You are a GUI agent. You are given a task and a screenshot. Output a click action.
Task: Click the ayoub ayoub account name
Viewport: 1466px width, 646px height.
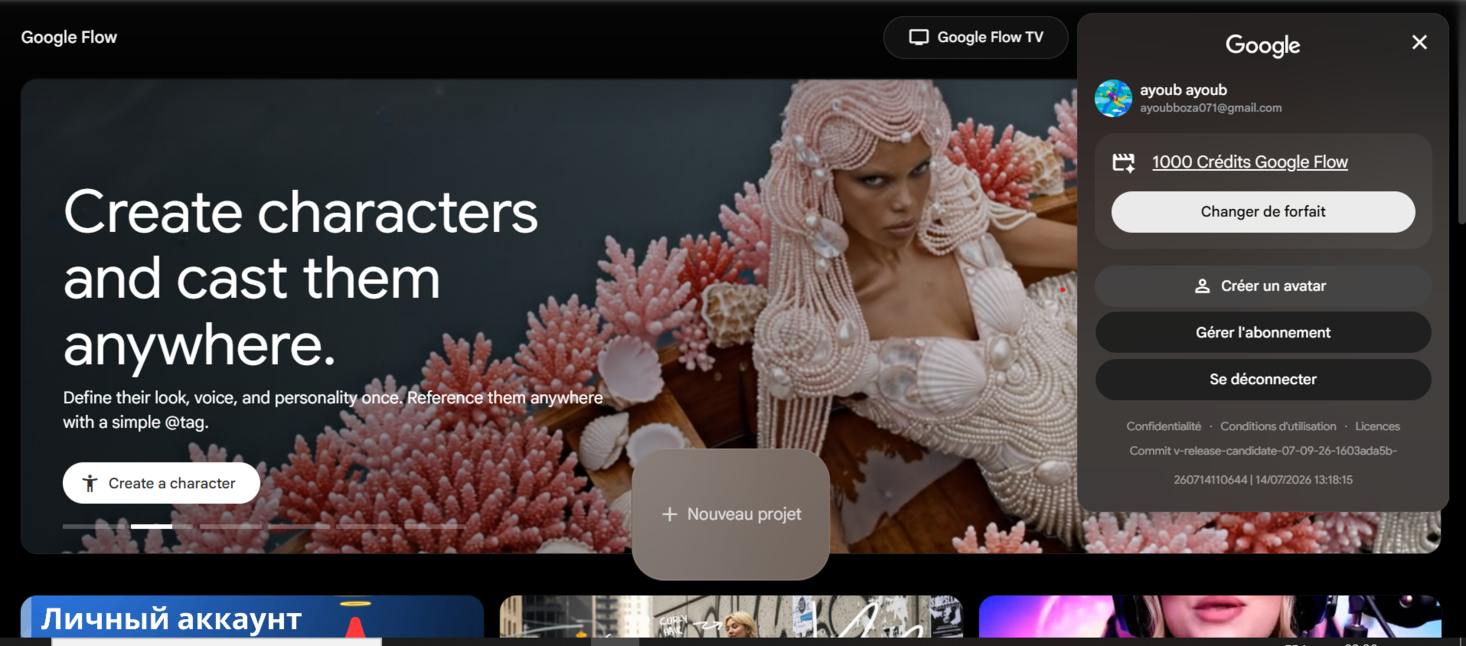pos(1183,90)
